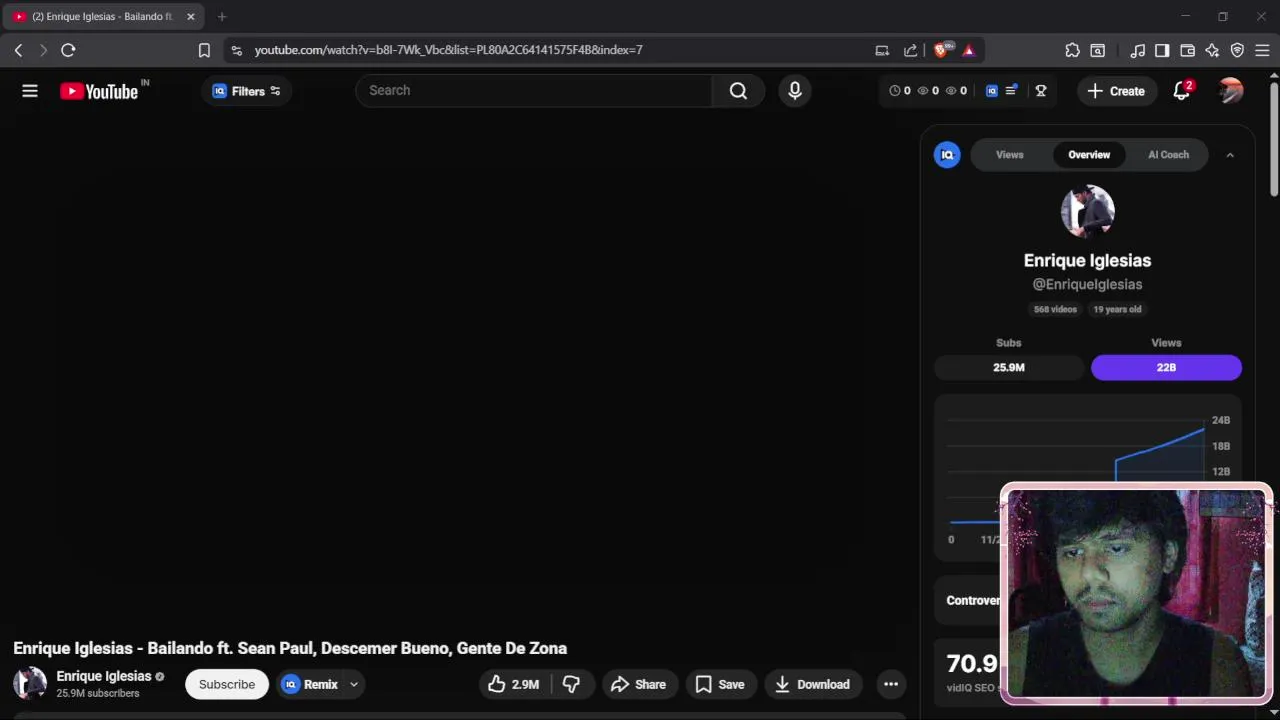This screenshot has height=720, width=1280.
Task: View site information icon in address bar
Action: (x=235, y=50)
